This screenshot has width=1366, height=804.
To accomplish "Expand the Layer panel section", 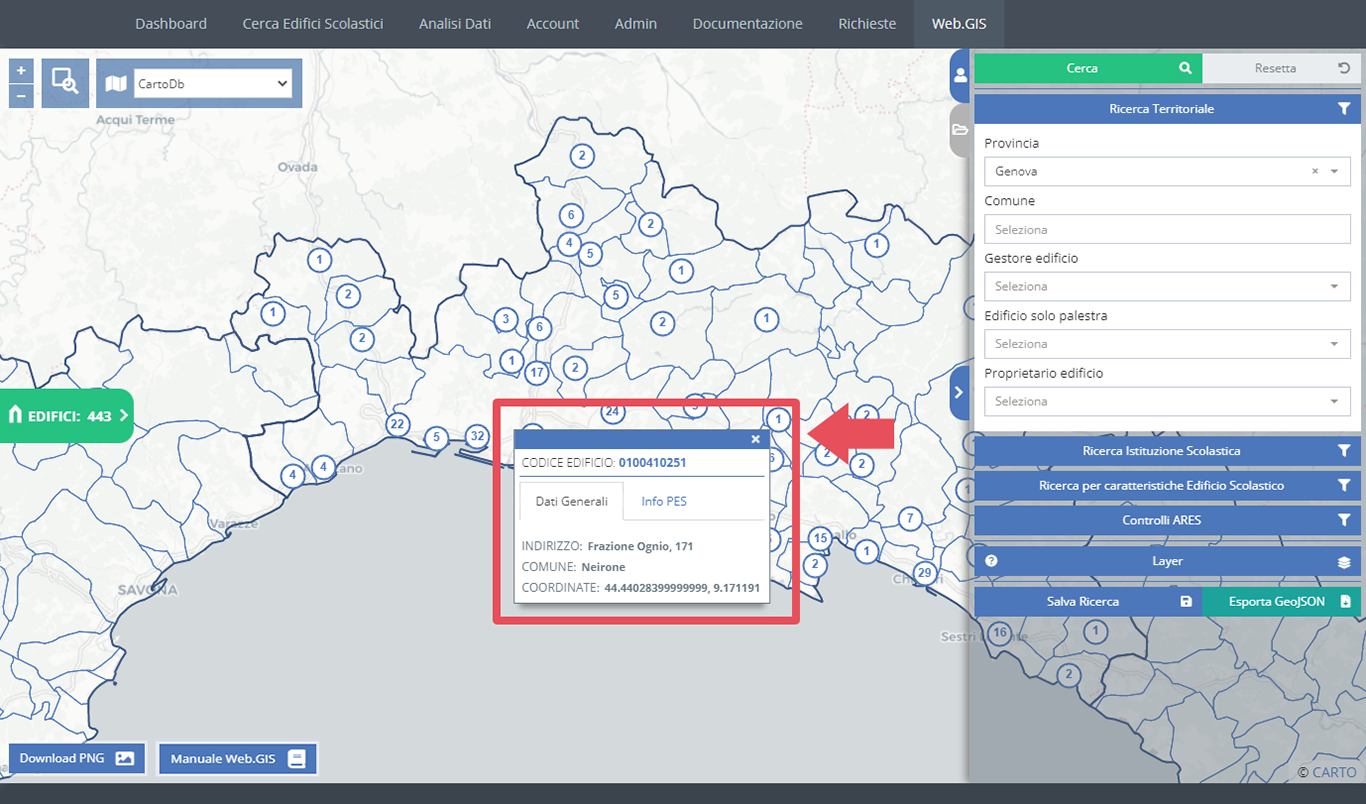I will [x=1167, y=561].
